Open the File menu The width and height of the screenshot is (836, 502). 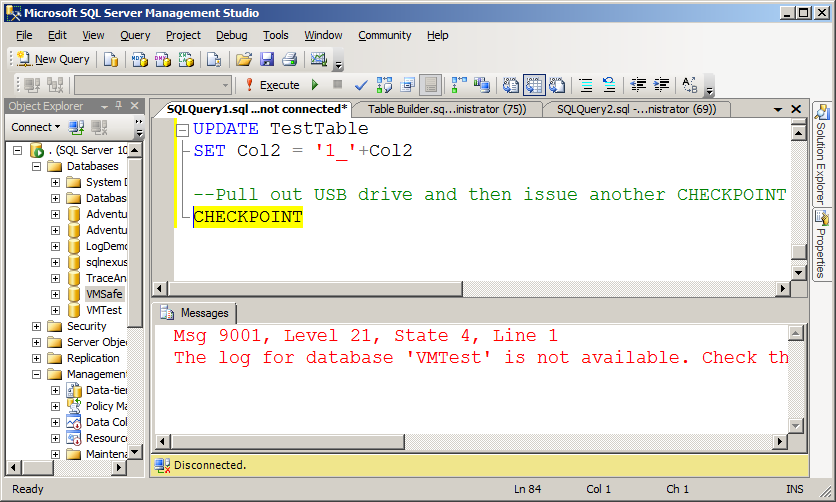pos(24,35)
